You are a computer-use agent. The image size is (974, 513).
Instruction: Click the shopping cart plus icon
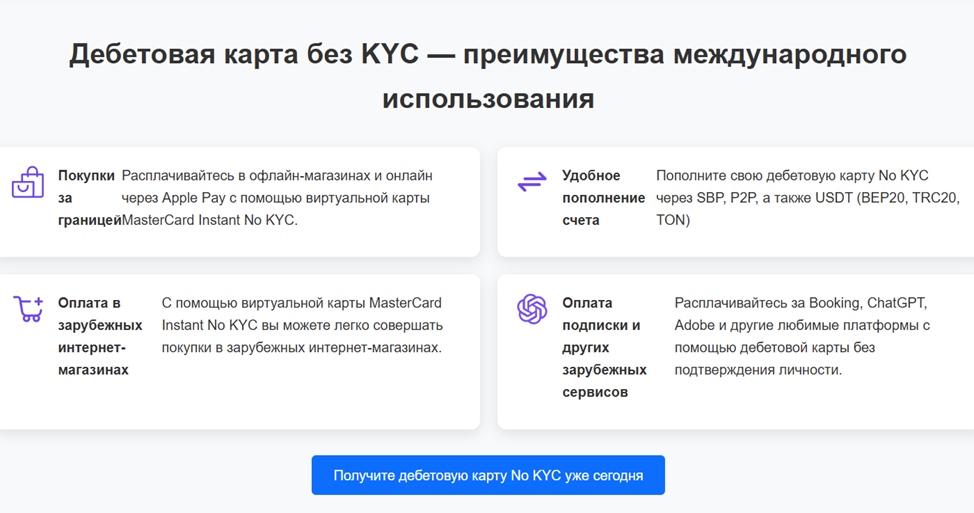[x=28, y=309]
